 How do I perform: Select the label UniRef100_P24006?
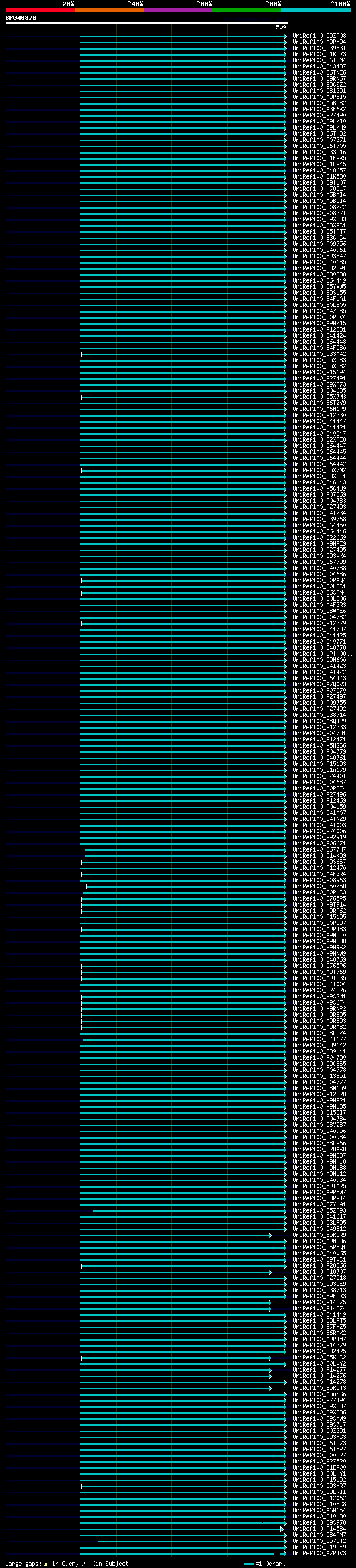[319, 831]
